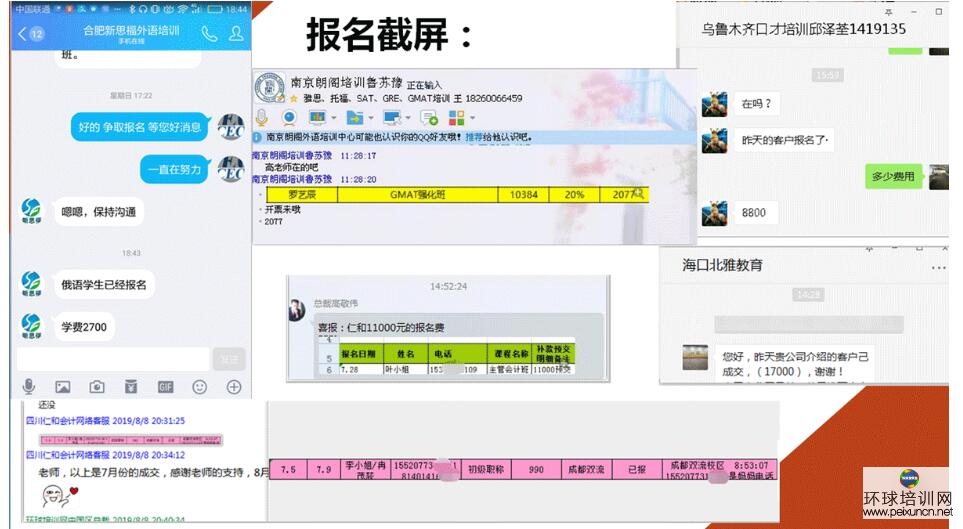This screenshot has width=963, height=529.
Task: Click the 推荐给他认识吧 link in the QQ notice bar
Action: (499, 138)
